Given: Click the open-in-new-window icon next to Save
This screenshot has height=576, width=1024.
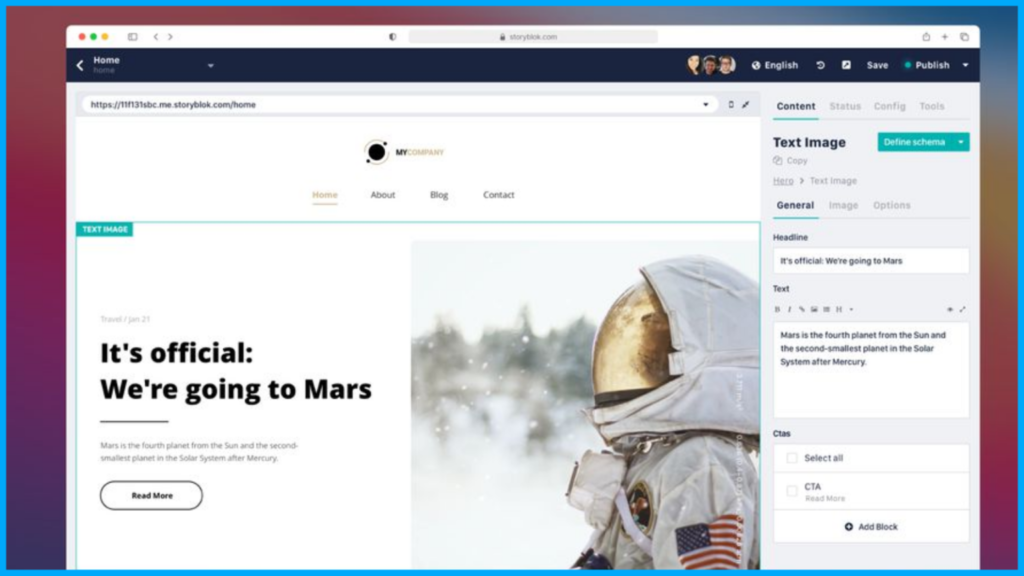Looking at the screenshot, I should 846,65.
